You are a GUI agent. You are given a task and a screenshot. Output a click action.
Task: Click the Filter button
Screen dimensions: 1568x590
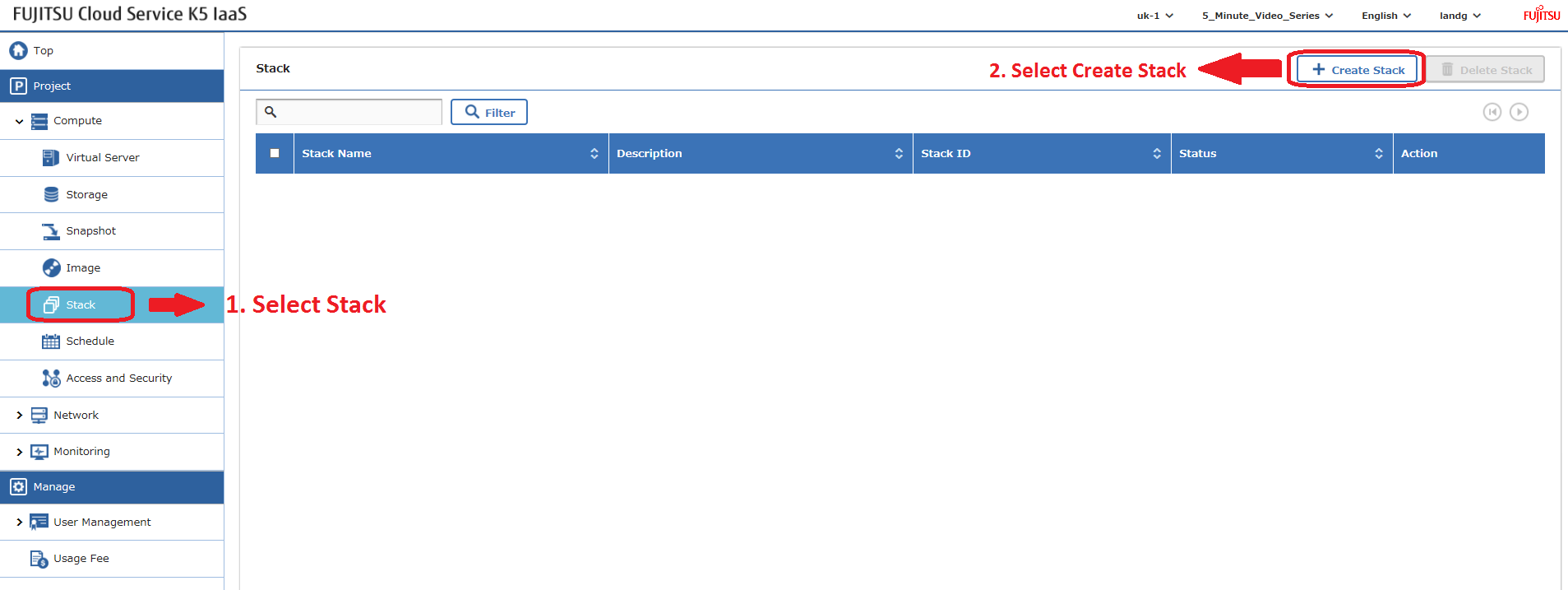(x=489, y=112)
